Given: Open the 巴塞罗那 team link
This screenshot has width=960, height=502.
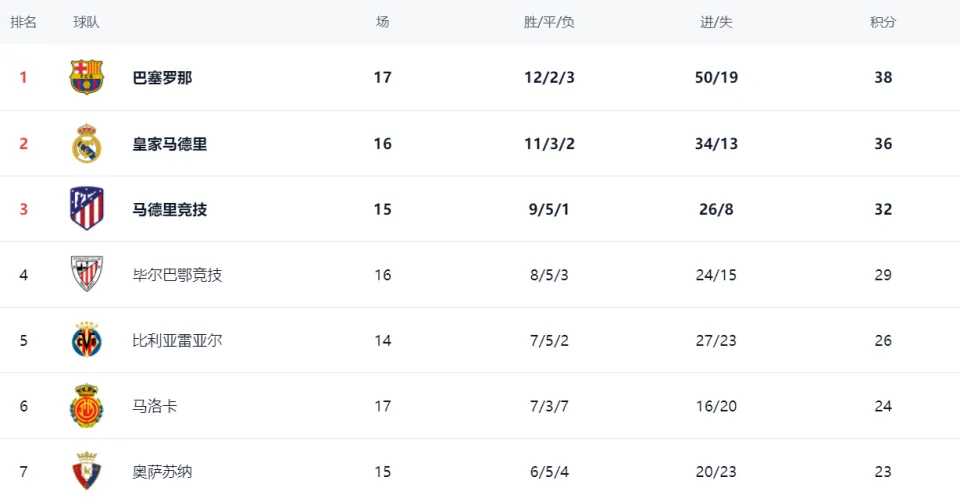Looking at the screenshot, I should 162,78.
